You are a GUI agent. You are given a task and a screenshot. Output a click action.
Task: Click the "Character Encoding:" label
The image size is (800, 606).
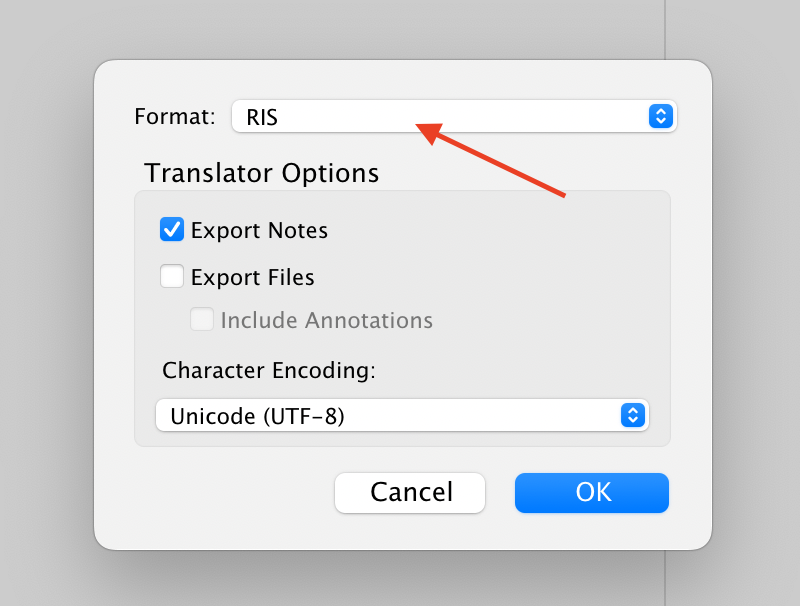pyautogui.click(x=268, y=370)
